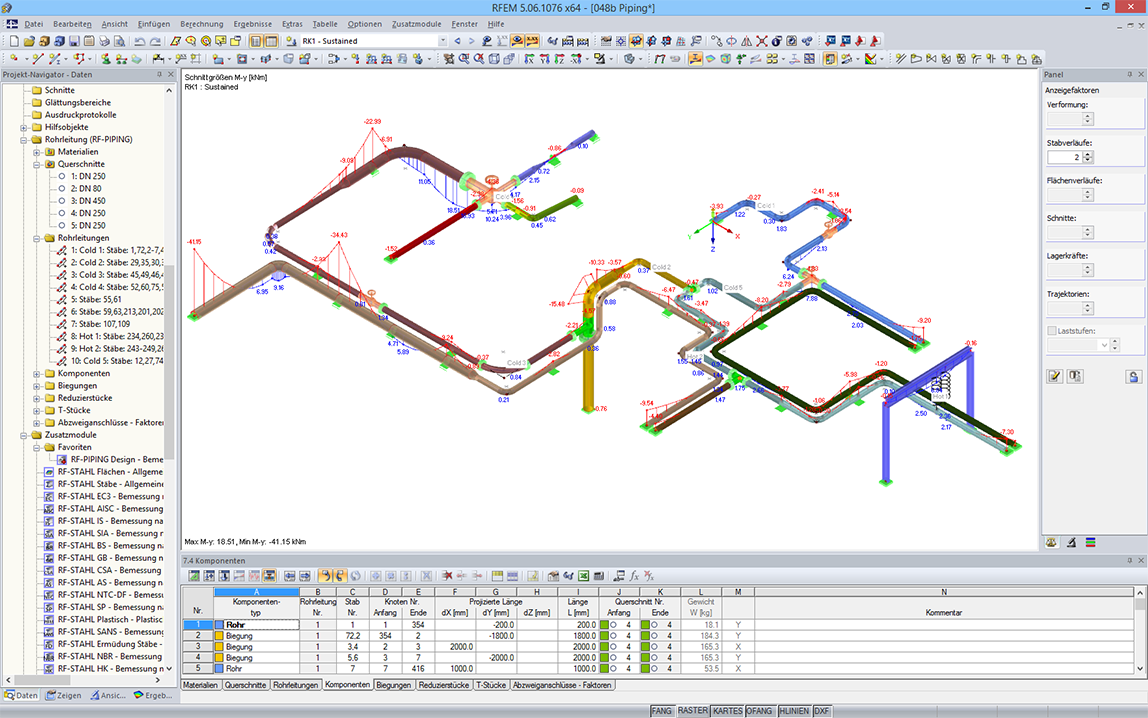The width and height of the screenshot is (1148, 718).
Task: Select tree item 3: DN 450
Action: click(88, 201)
